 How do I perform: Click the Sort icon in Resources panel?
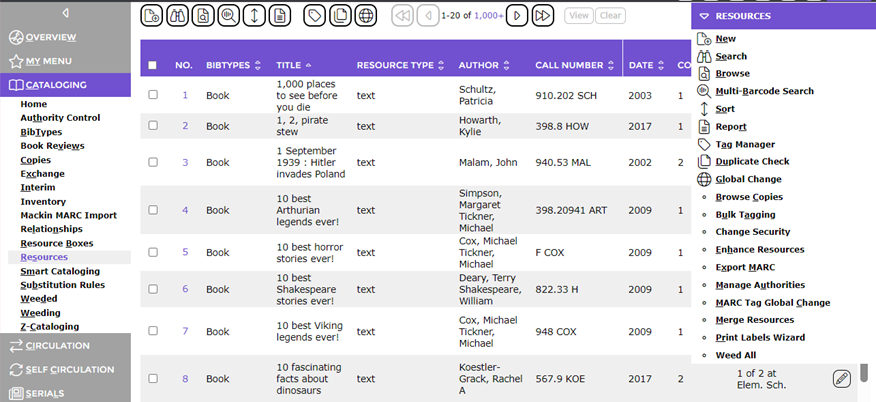pyautogui.click(x=704, y=109)
